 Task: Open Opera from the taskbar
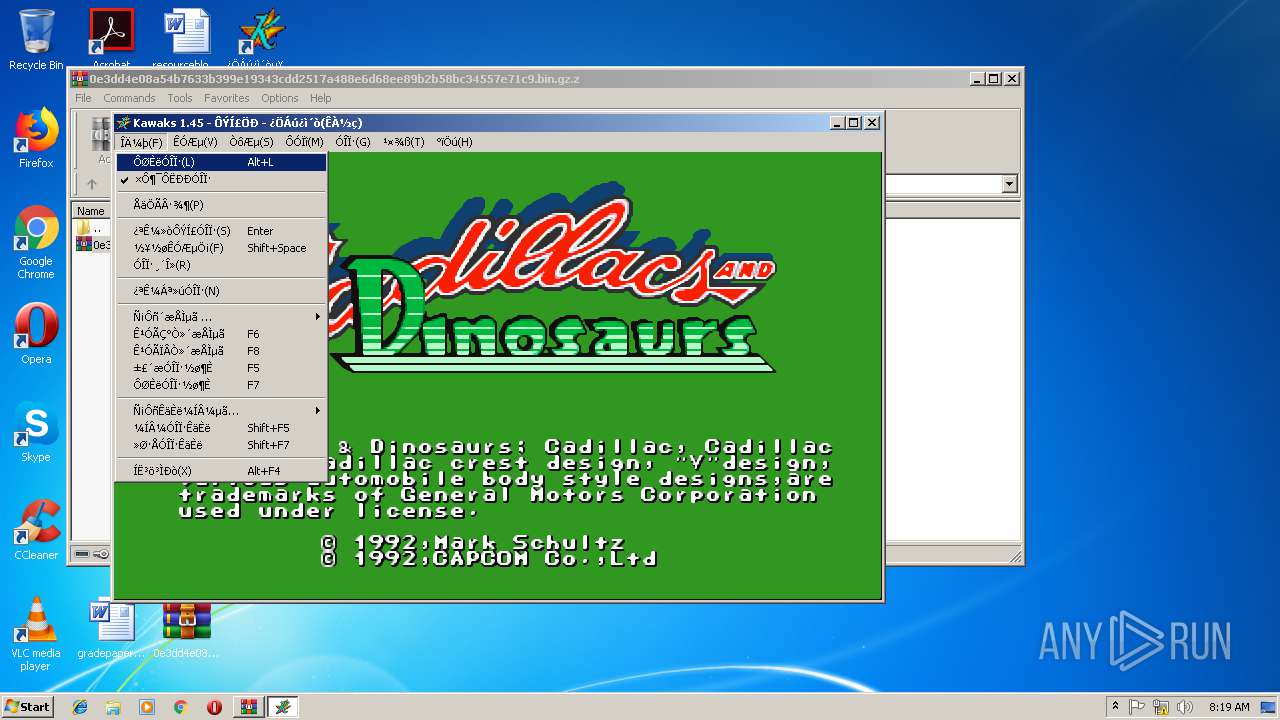(214, 707)
